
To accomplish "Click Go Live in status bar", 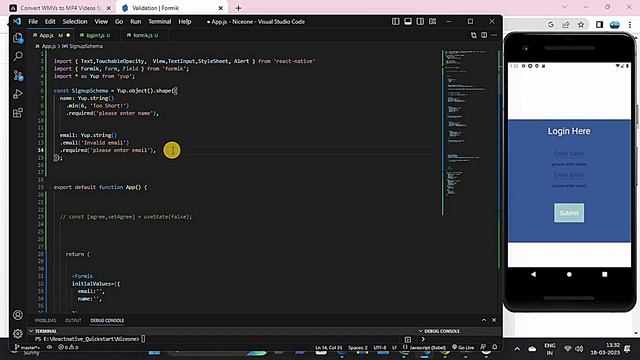I will [x=463, y=347].
